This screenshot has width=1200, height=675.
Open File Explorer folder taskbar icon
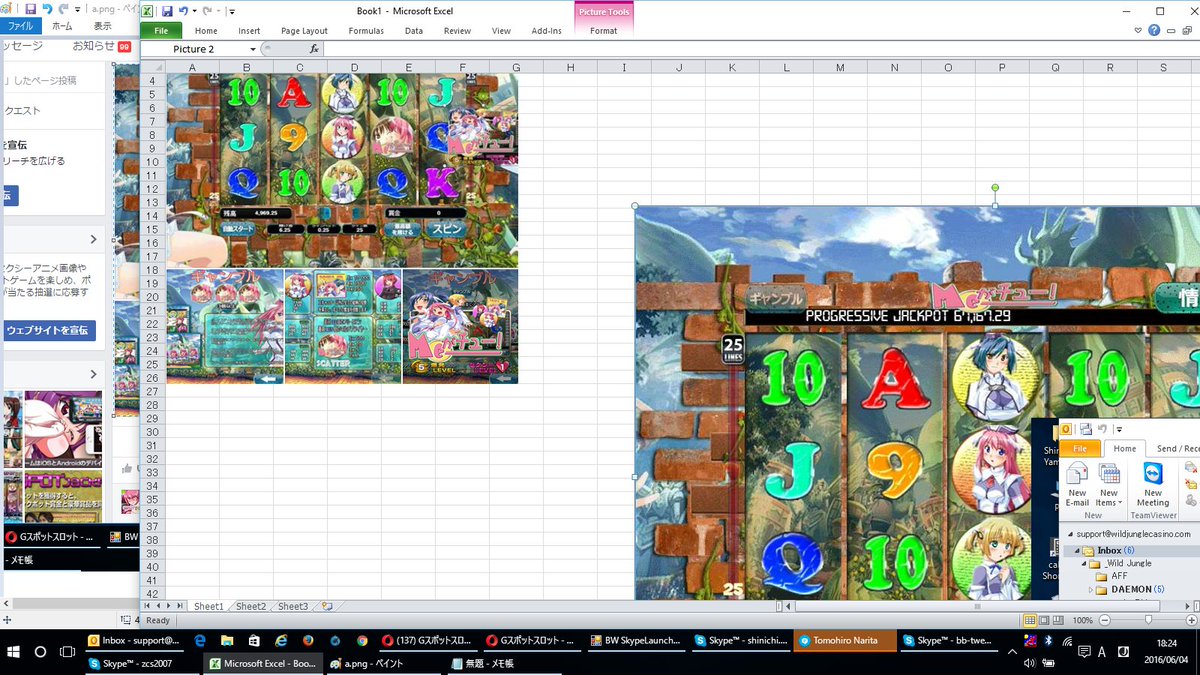pyautogui.click(x=227, y=640)
